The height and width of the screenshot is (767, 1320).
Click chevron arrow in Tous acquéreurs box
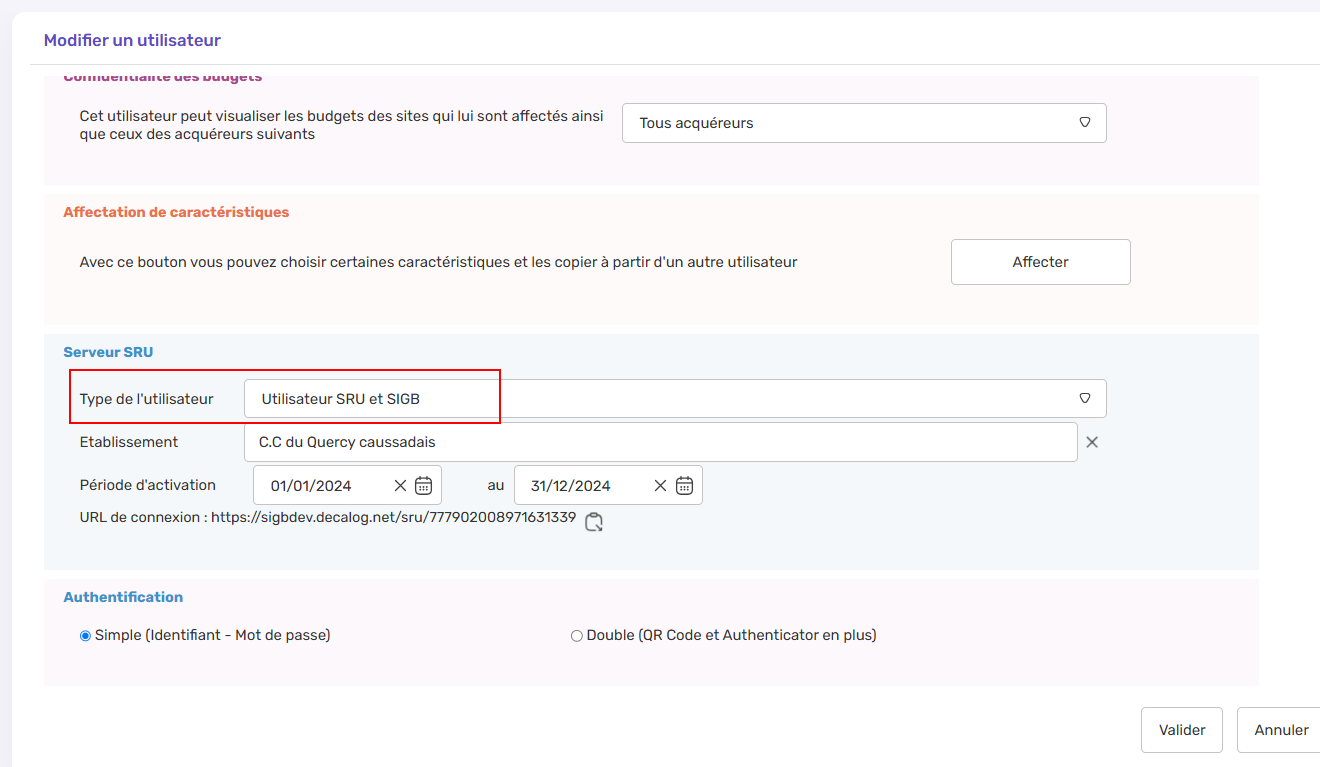click(x=1084, y=122)
